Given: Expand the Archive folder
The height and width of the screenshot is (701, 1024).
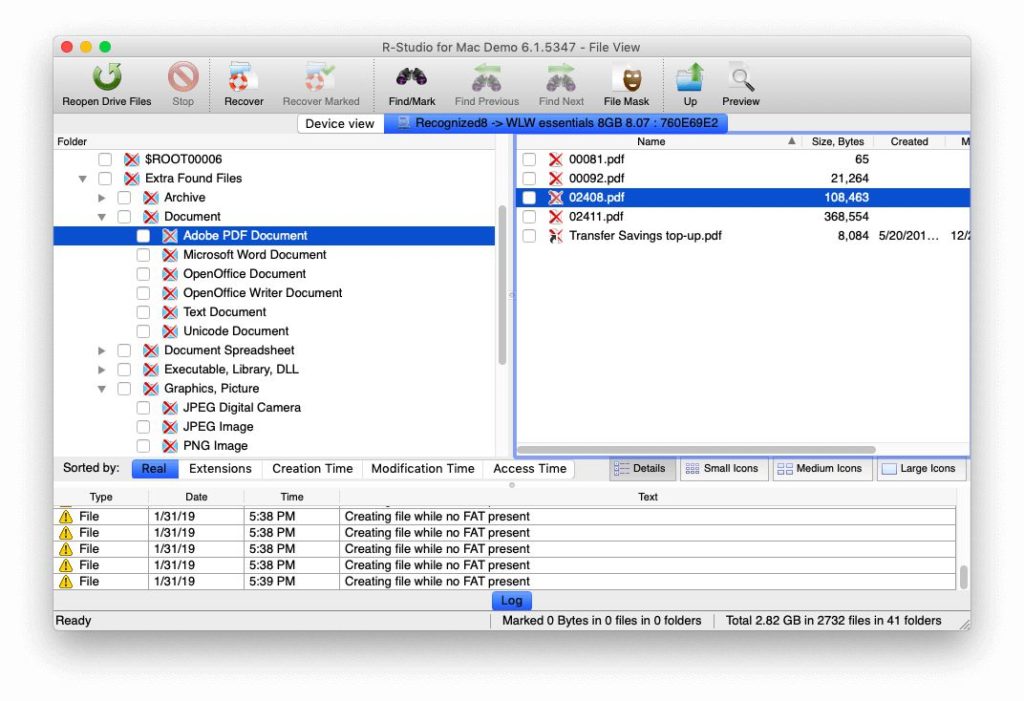Looking at the screenshot, I should click(101, 197).
